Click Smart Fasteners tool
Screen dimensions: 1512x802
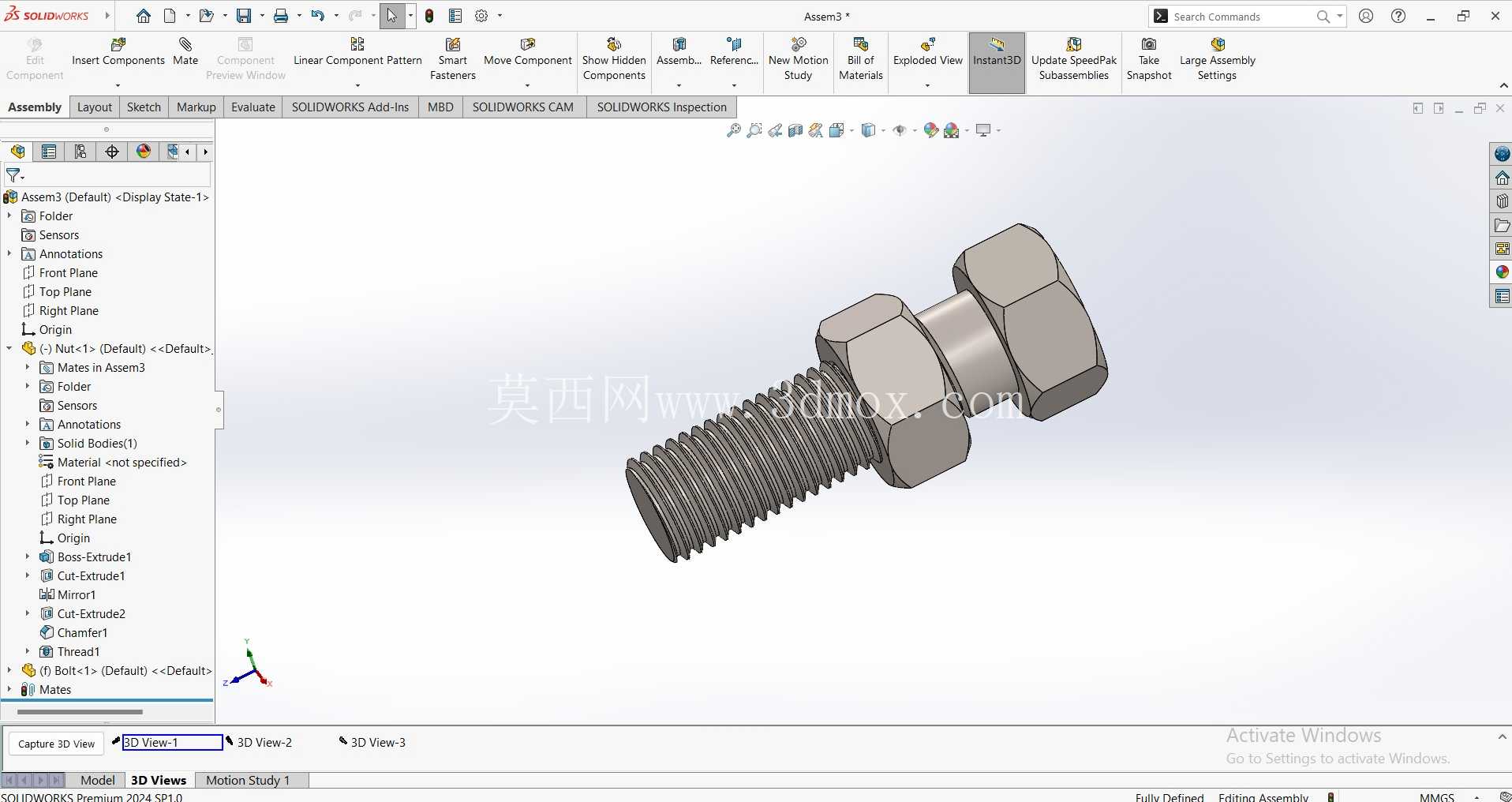pos(453,59)
